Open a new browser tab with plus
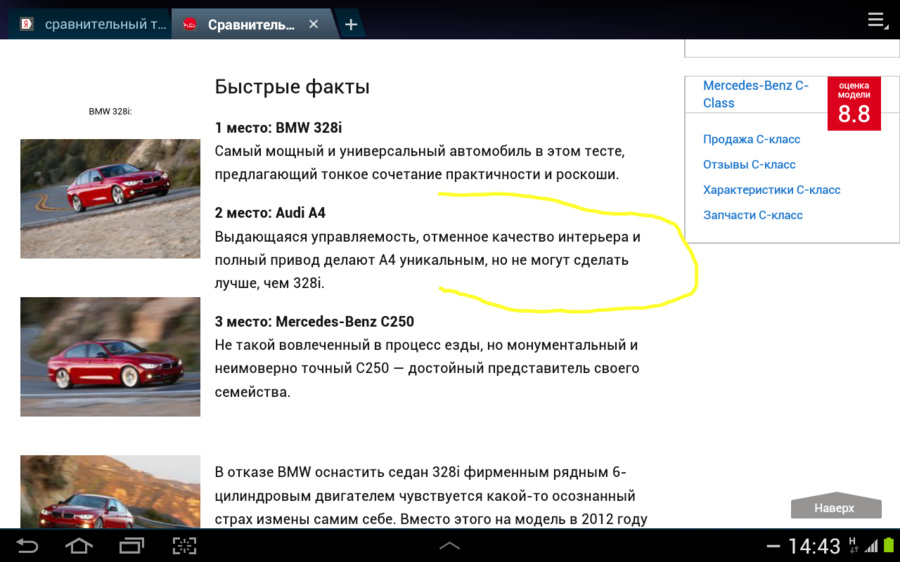900x562 pixels. (x=351, y=25)
